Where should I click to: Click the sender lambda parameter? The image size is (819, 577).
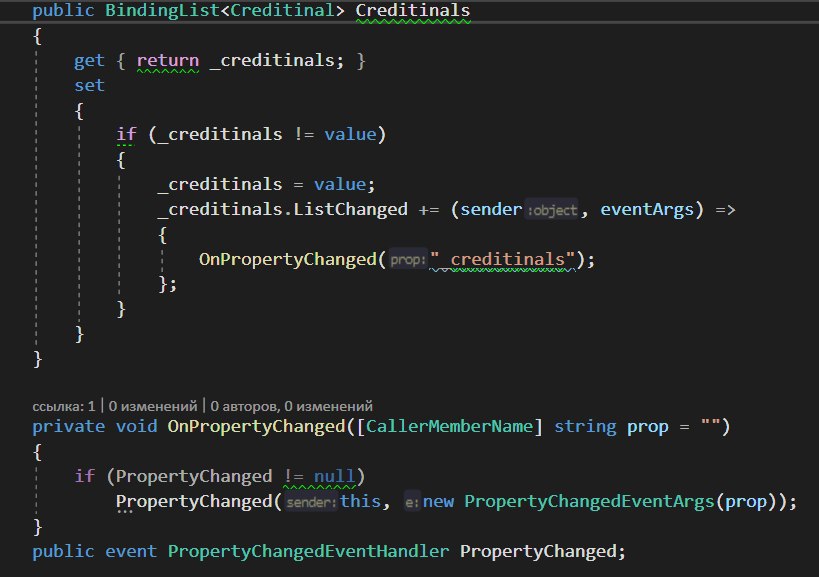pyautogui.click(x=491, y=209)
